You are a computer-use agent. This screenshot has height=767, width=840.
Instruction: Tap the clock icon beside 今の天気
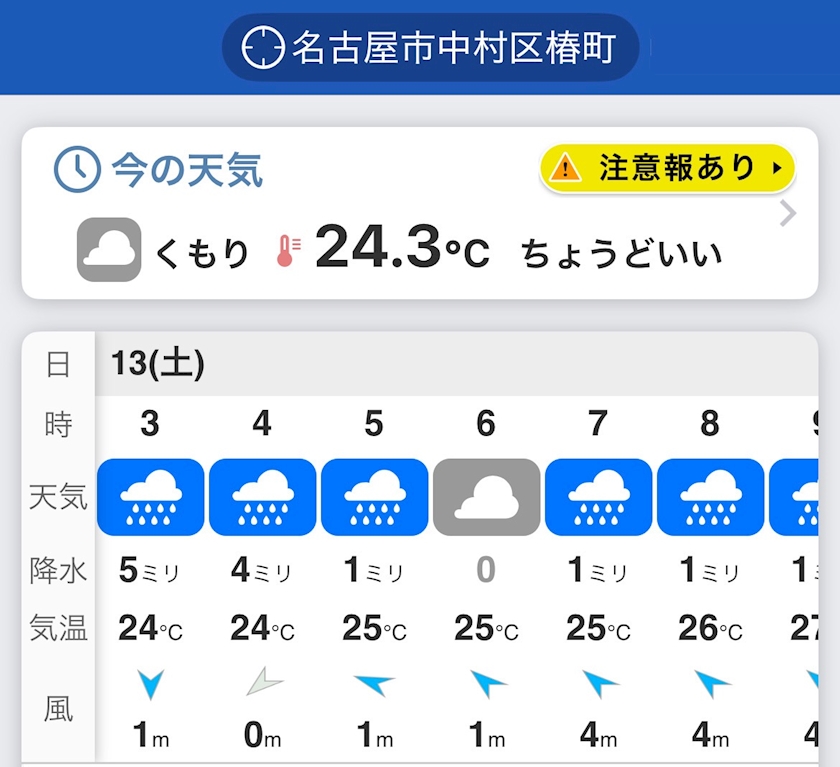(x=77, y=170)
